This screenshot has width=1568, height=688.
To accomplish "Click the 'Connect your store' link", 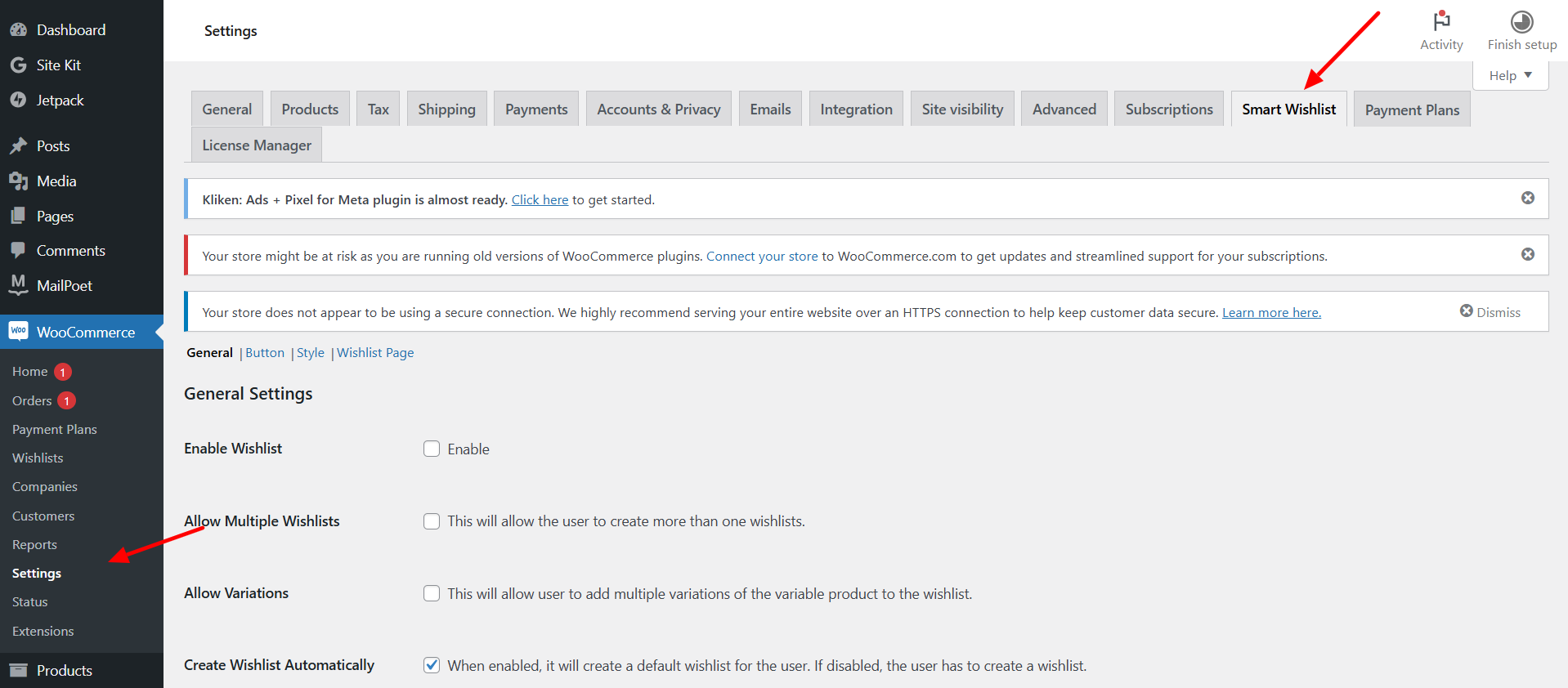I will (x=762, y=256).
